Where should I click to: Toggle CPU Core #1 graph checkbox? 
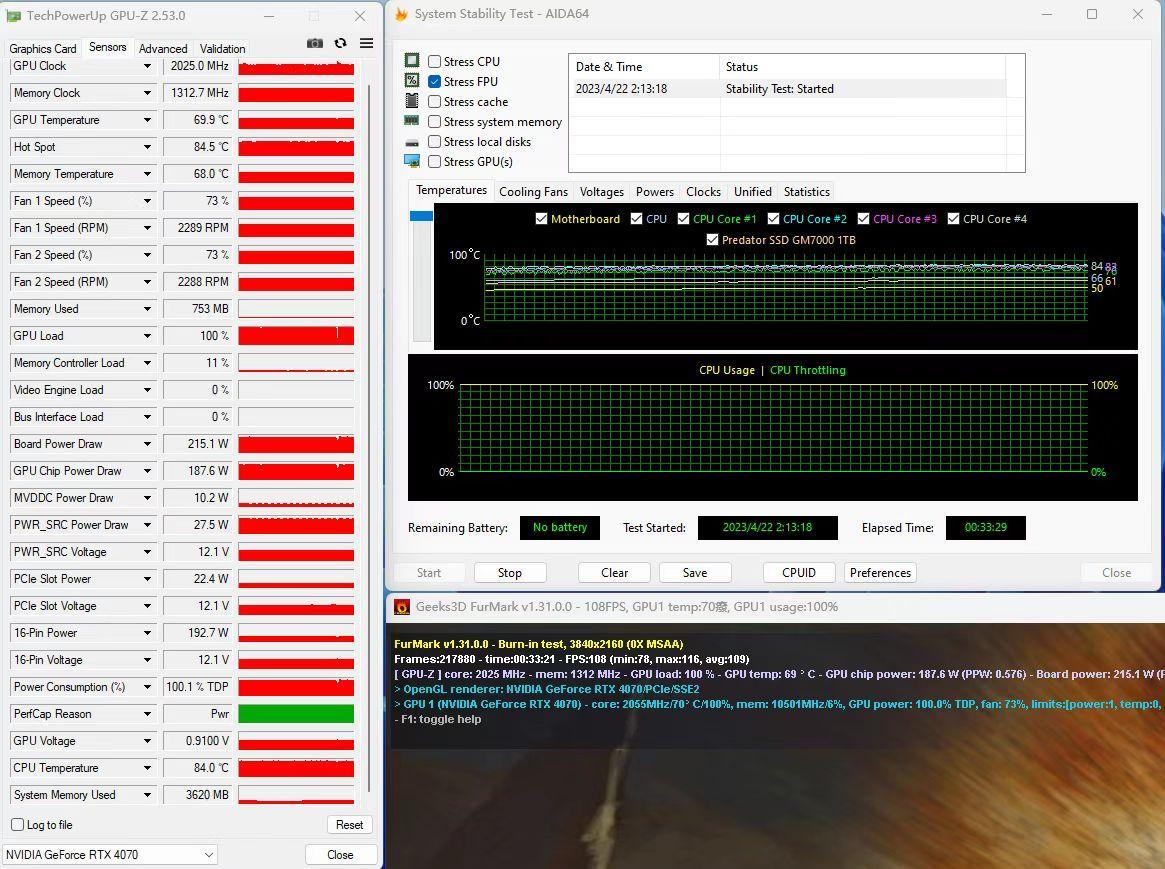[x=684, y=219]
